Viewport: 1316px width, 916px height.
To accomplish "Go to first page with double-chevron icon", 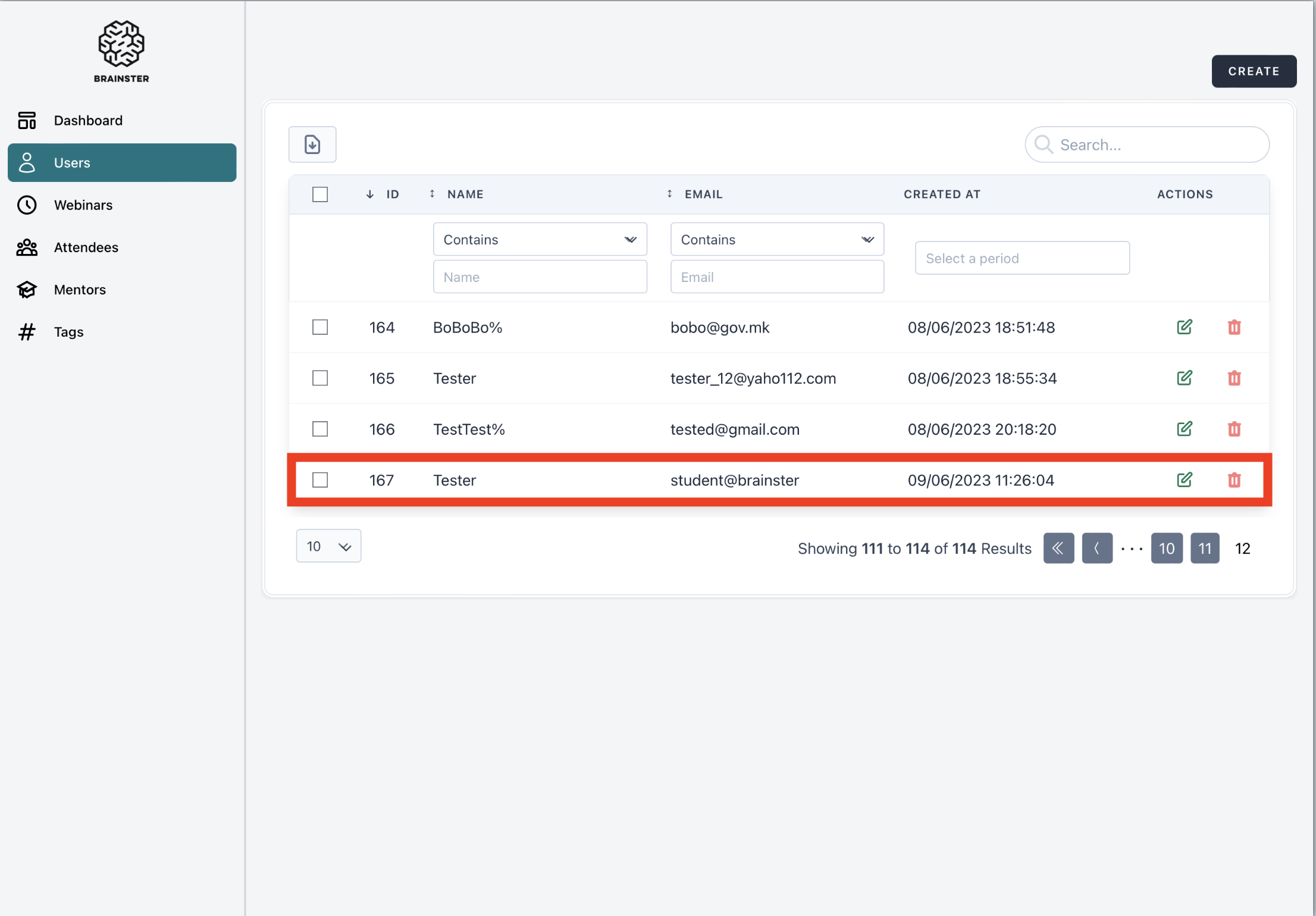I will click(1058, 548).
